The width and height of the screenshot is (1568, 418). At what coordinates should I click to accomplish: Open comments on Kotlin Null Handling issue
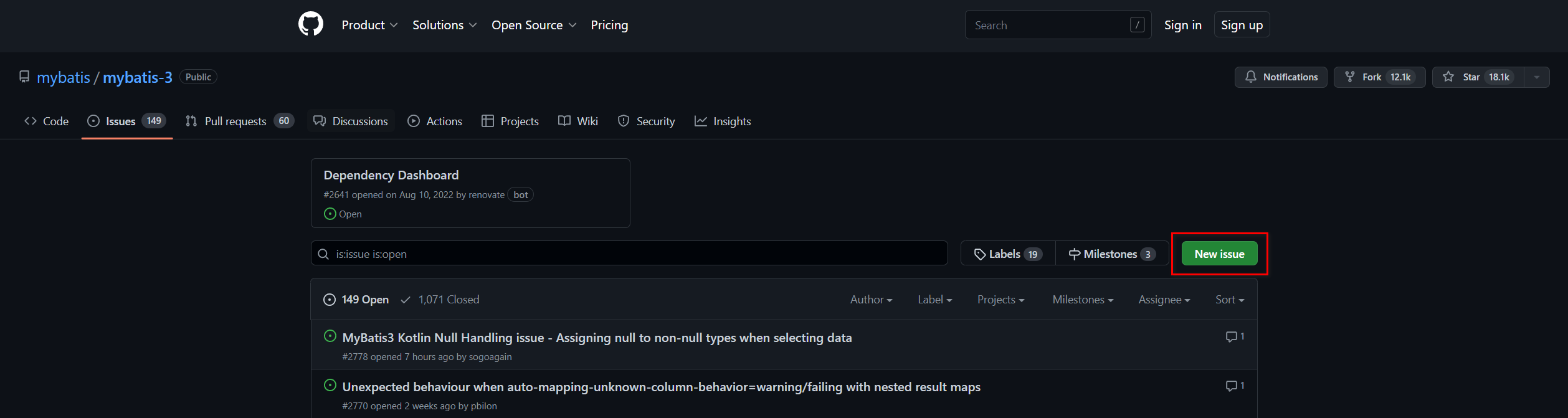[1234, 337]
